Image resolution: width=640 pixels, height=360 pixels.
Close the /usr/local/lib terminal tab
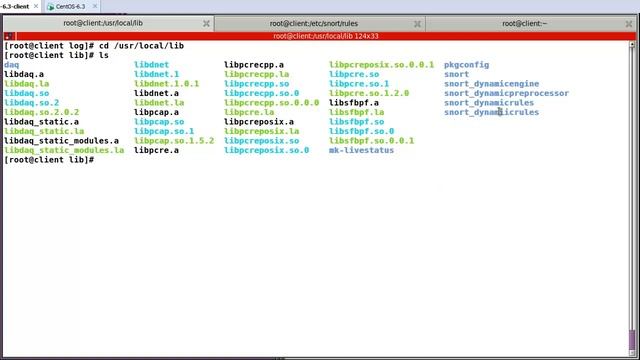(207, 24)
